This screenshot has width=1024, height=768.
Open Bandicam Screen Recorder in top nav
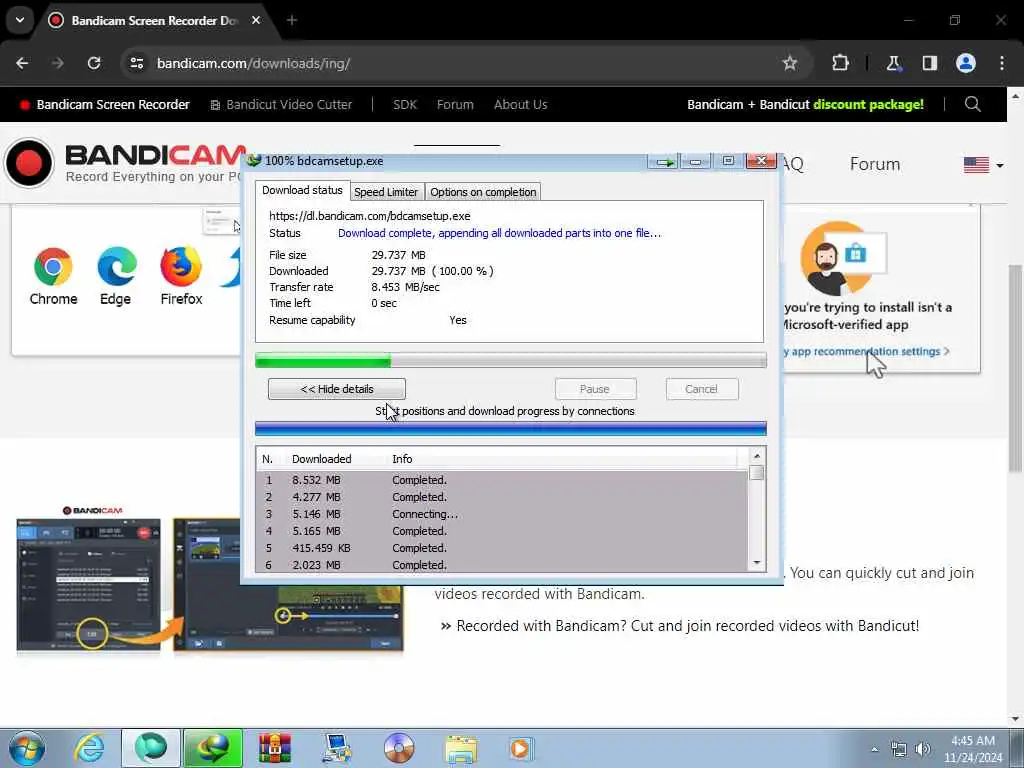pyautogui.click(x=104, y=104)
